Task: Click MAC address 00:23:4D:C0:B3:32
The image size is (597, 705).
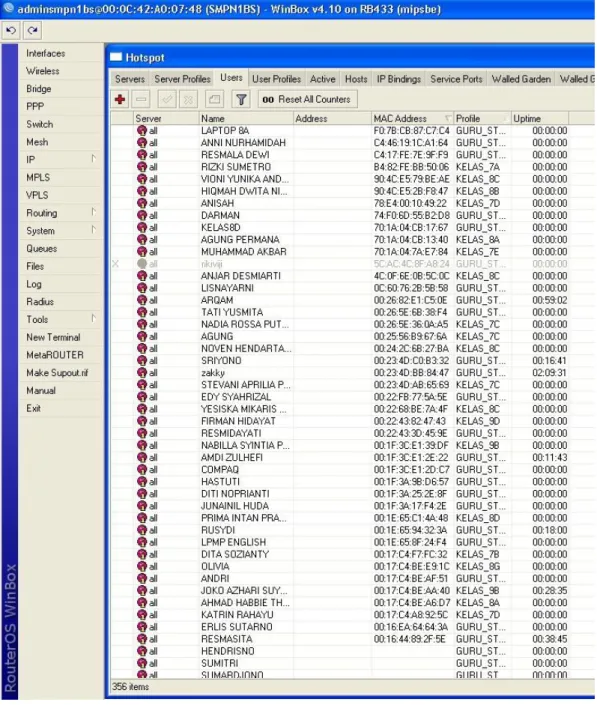Action: pyautogui.click(x=411, y=361)
